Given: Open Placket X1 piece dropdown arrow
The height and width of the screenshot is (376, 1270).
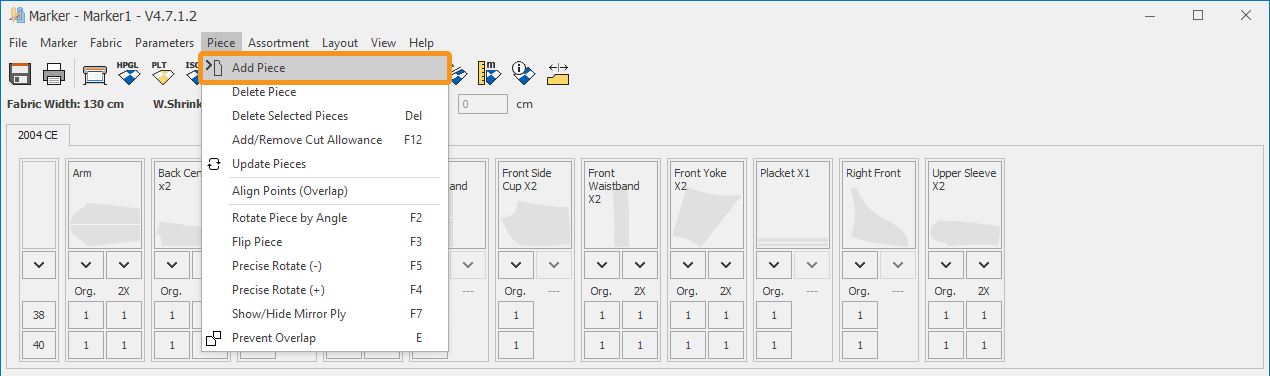Looking at the screenshot, I should point(773,265).
